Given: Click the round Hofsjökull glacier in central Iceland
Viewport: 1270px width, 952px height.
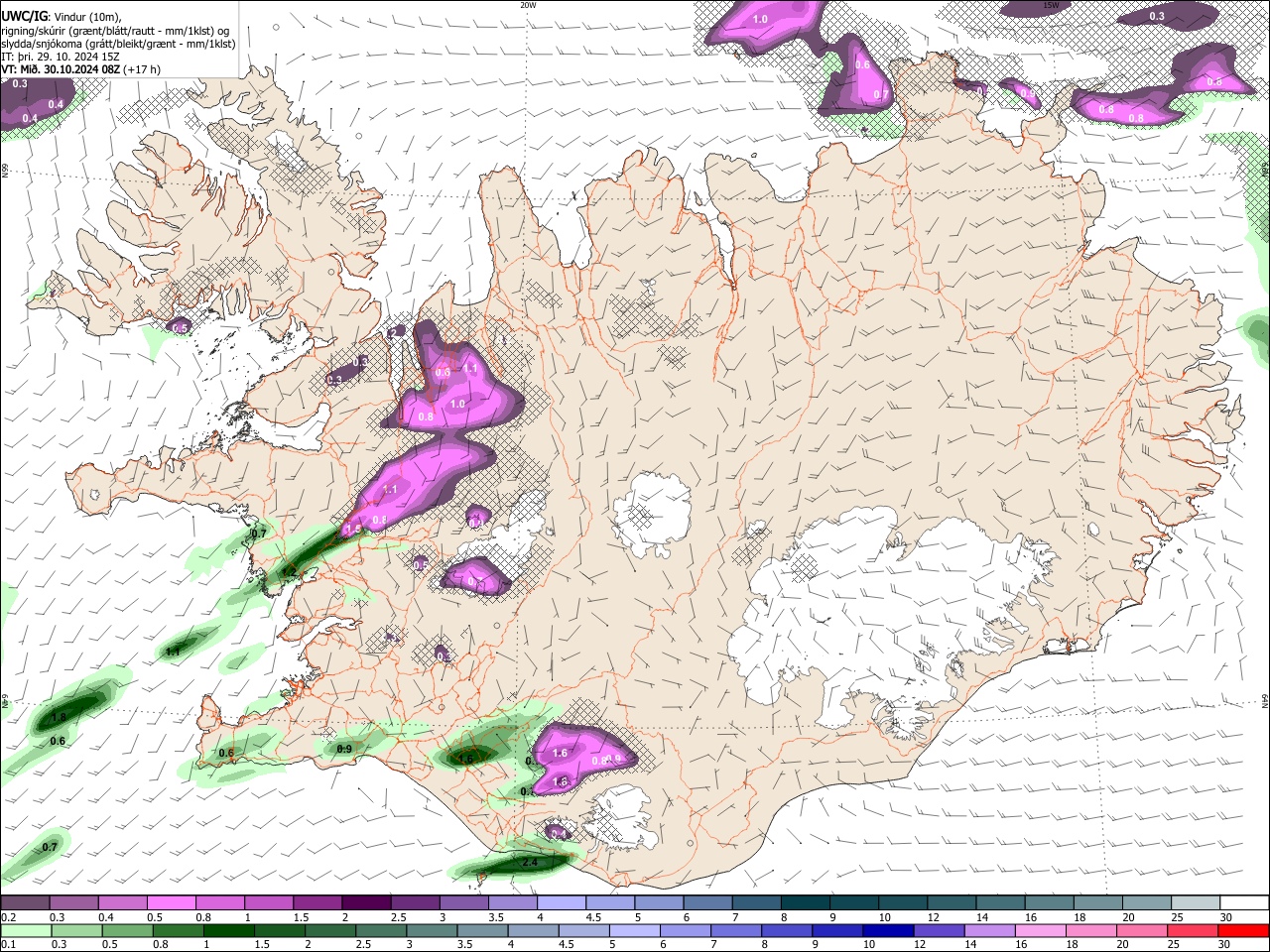Looking at the screenshot, I should point(652,514).
